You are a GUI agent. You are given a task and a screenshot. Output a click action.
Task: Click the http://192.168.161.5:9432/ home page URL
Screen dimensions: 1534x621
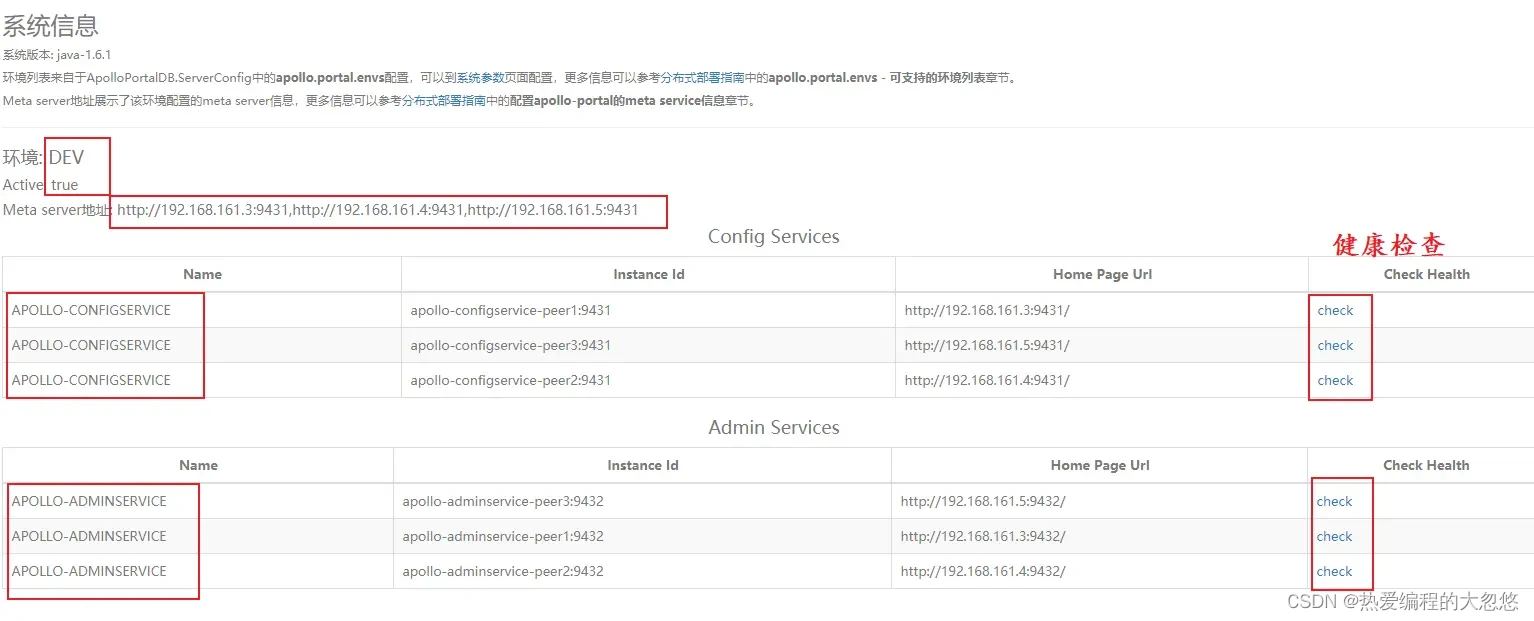pyautogui.click(x=982, y=501)
